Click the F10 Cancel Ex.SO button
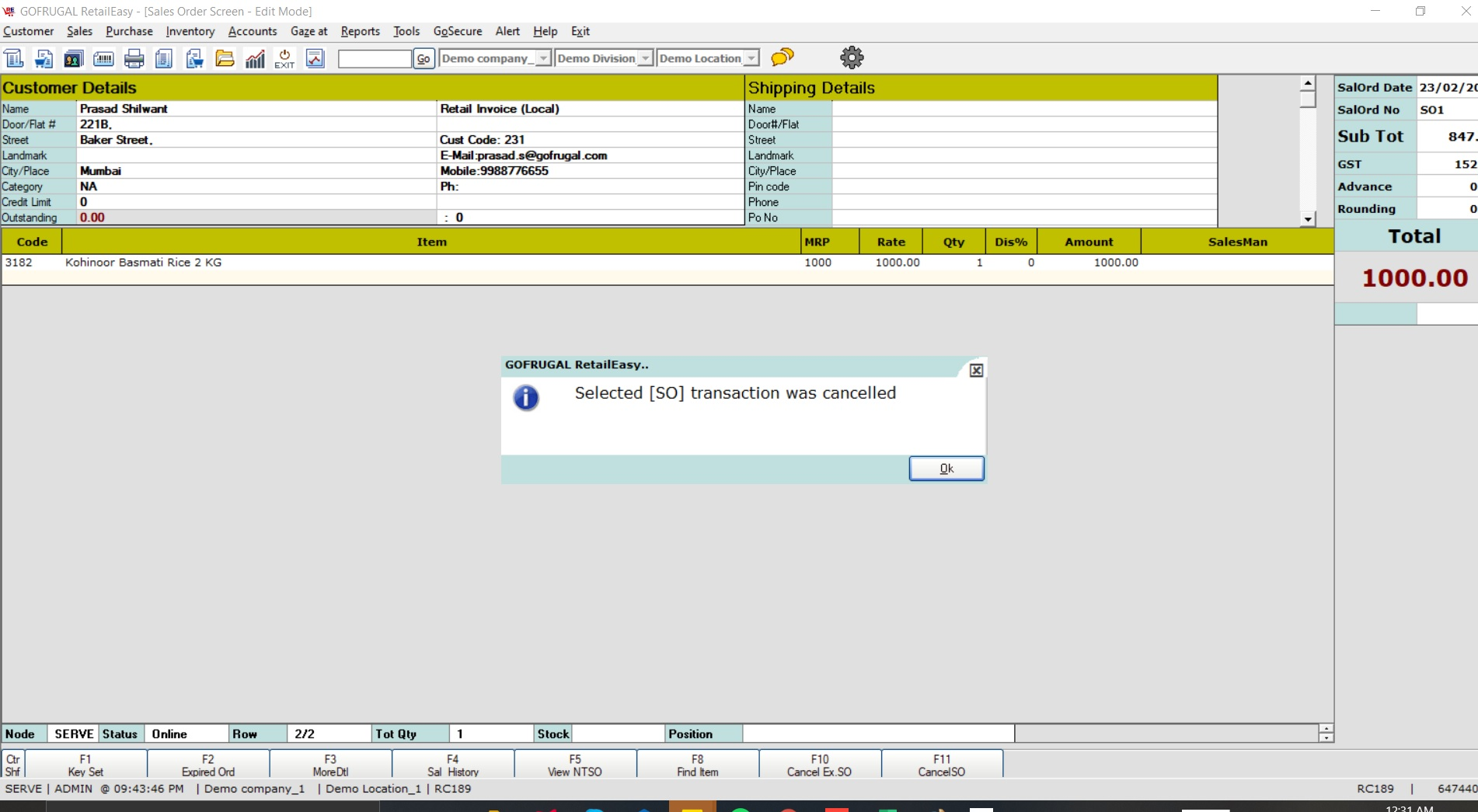 coord(820,765)
